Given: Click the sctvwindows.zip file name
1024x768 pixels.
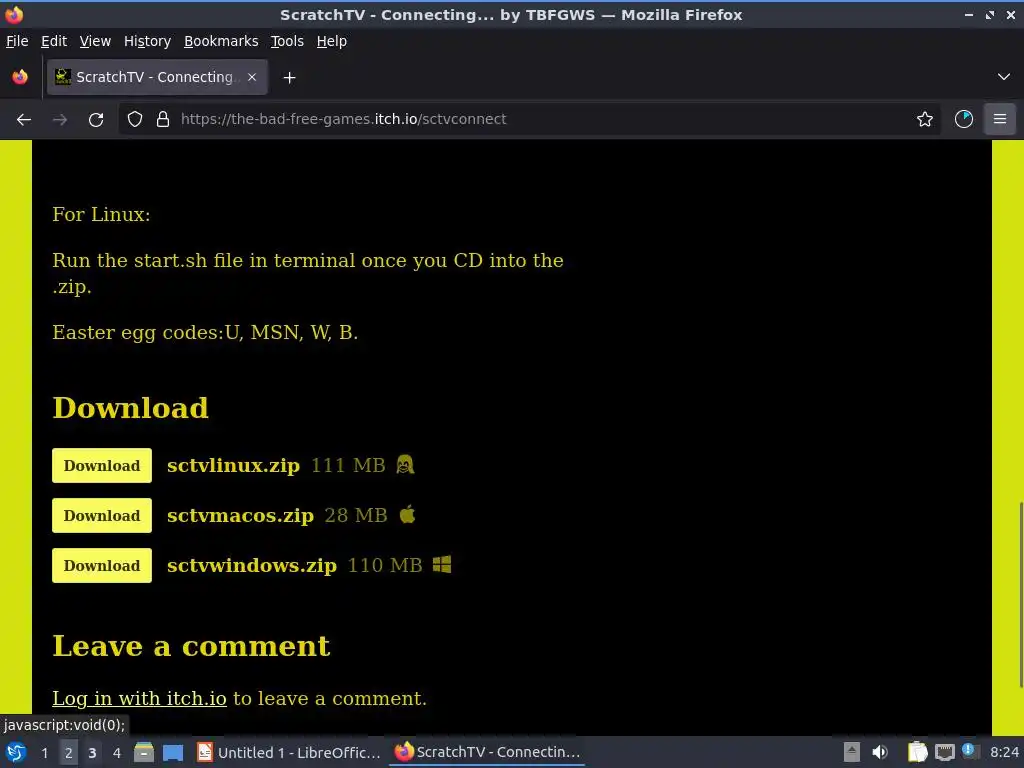Looking at the screenshot, I should click(251, 566).
